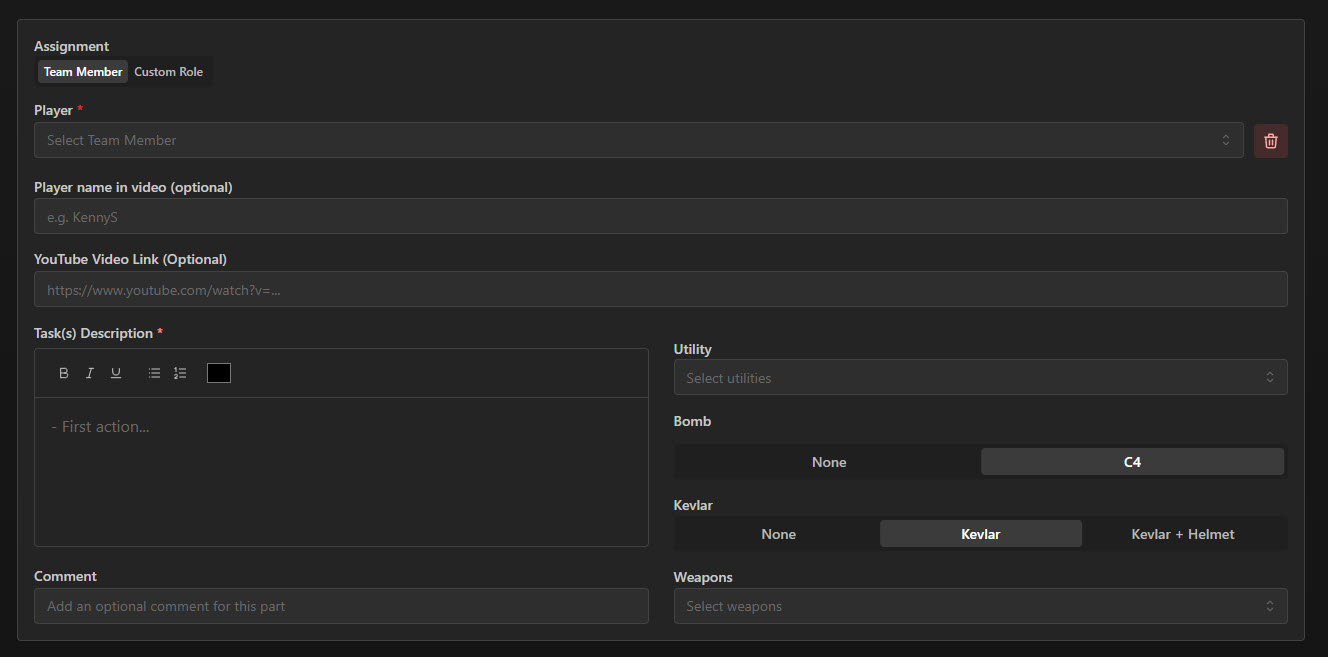Set Bomb to None
Screen dimensions: 1328x657
click(828, 461)
